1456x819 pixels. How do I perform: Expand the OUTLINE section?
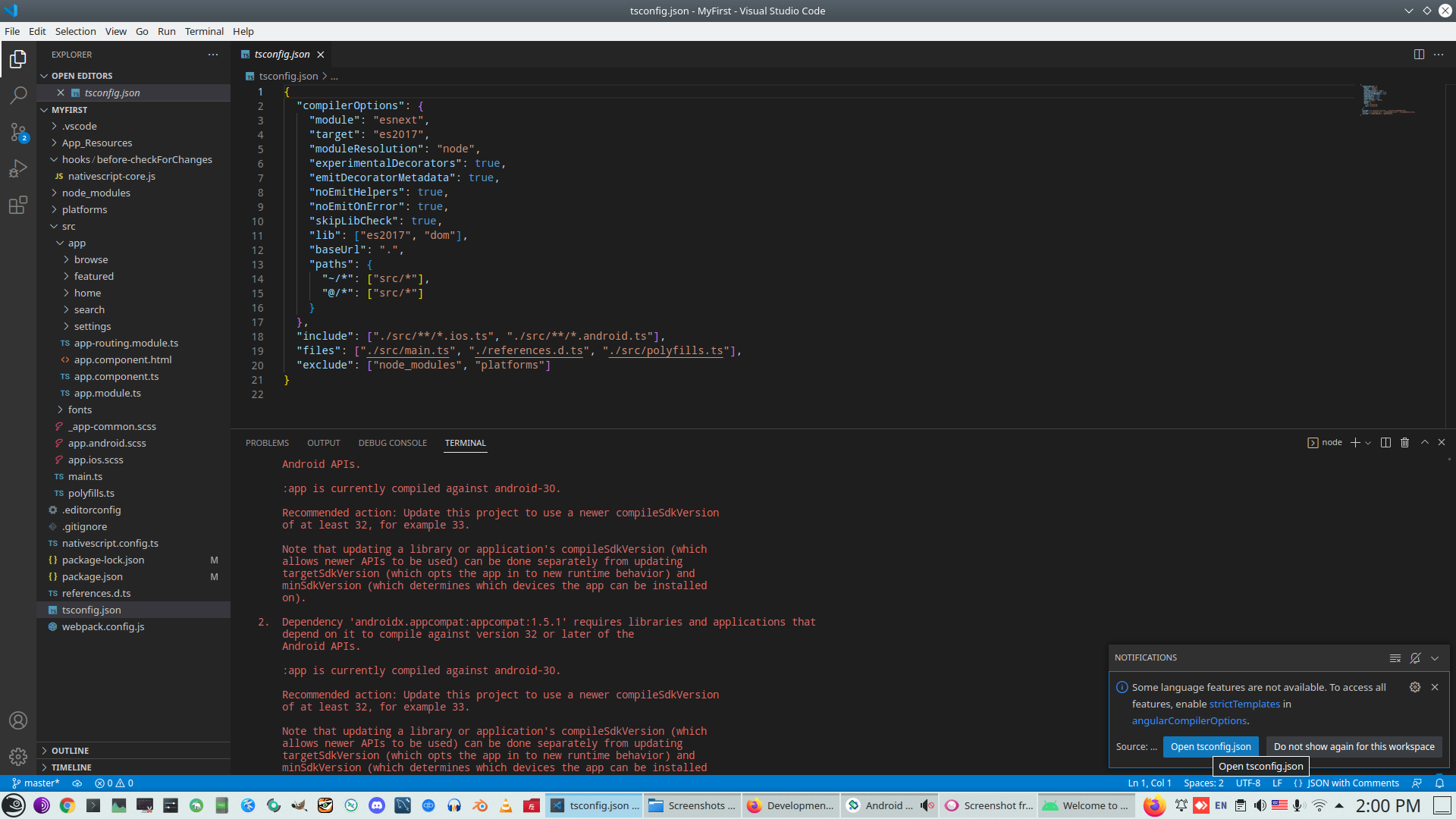70,751
